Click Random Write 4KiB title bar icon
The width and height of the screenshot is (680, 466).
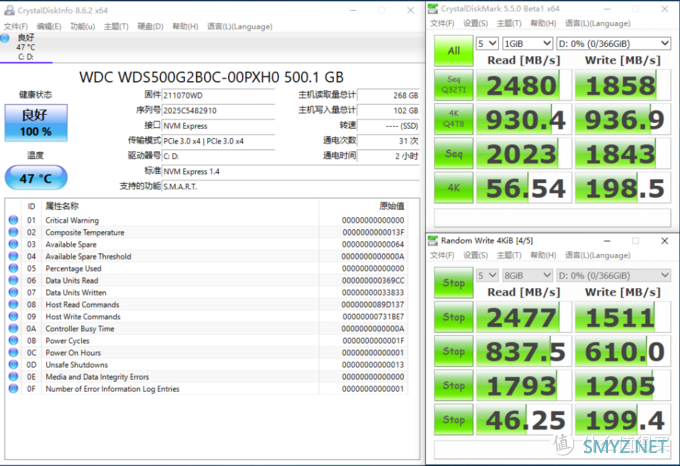(433, 241)
